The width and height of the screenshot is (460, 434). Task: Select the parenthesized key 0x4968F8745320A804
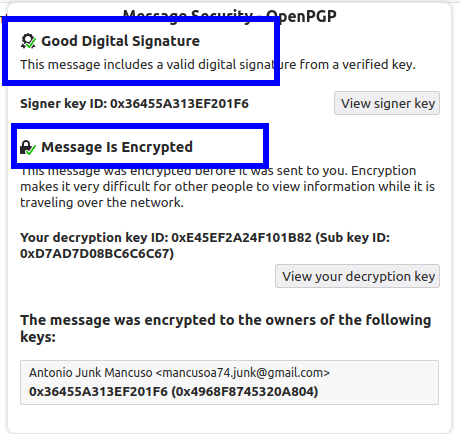point(245,391)
